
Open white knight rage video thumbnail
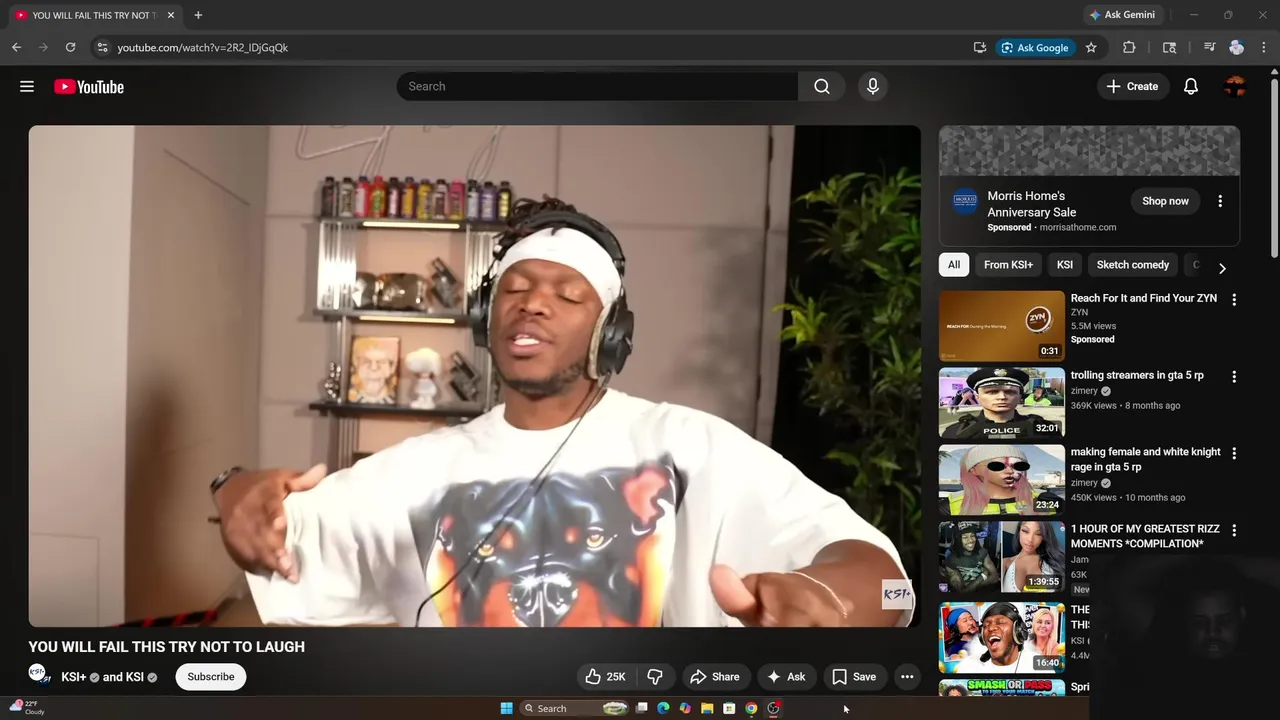tap(1002, 479)
